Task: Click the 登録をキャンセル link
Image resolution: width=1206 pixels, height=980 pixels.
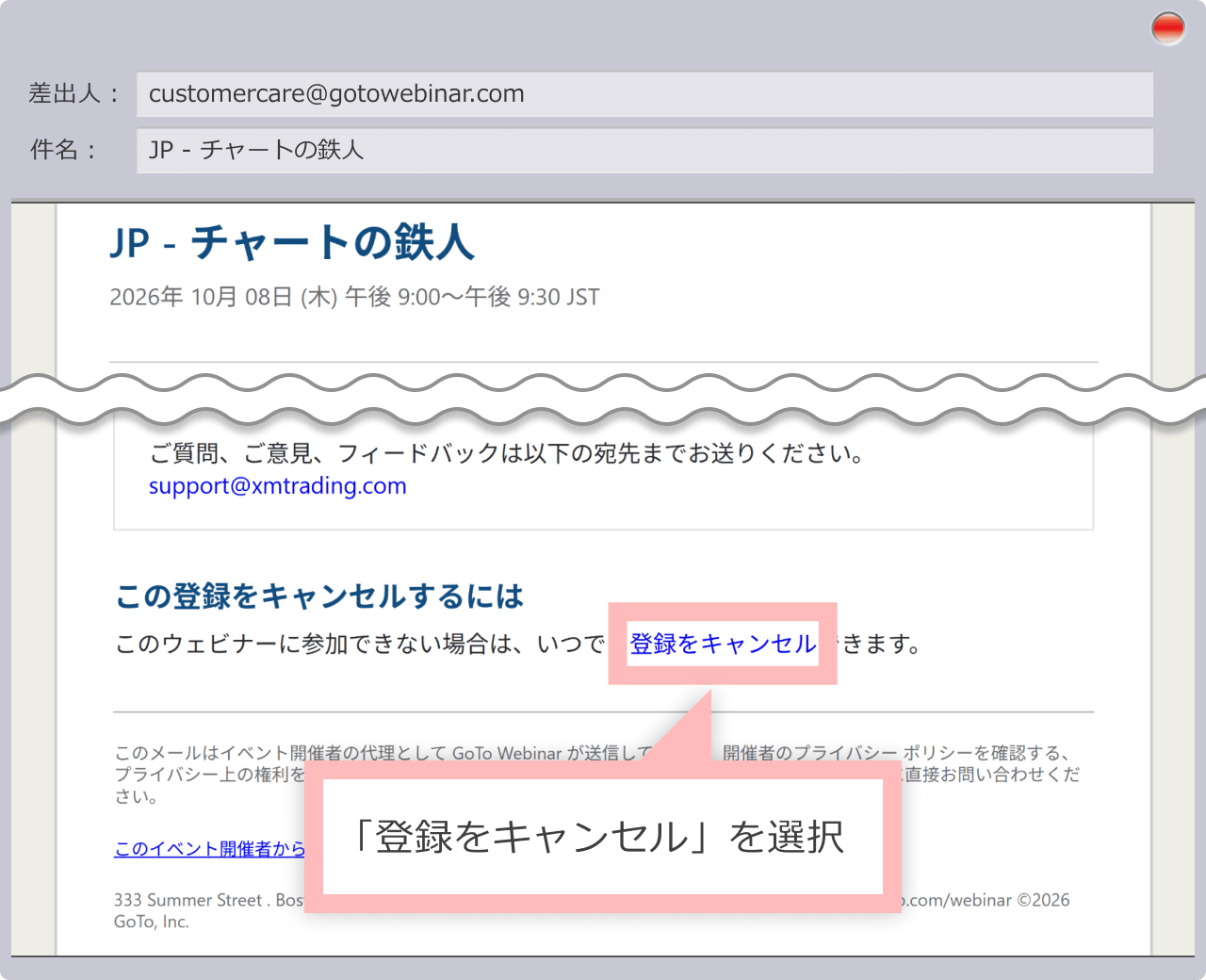Action: 723,644
